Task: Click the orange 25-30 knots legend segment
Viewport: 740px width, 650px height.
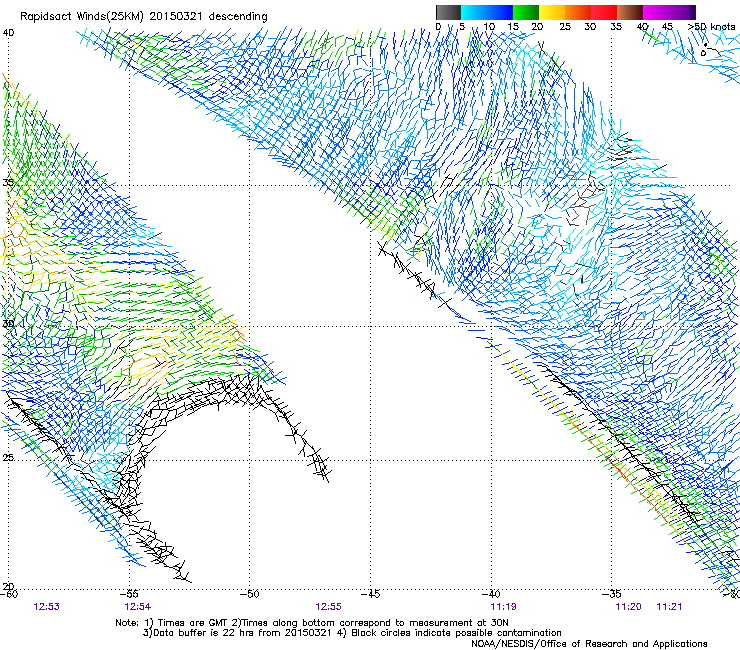Action: click(x=578, y=12)
